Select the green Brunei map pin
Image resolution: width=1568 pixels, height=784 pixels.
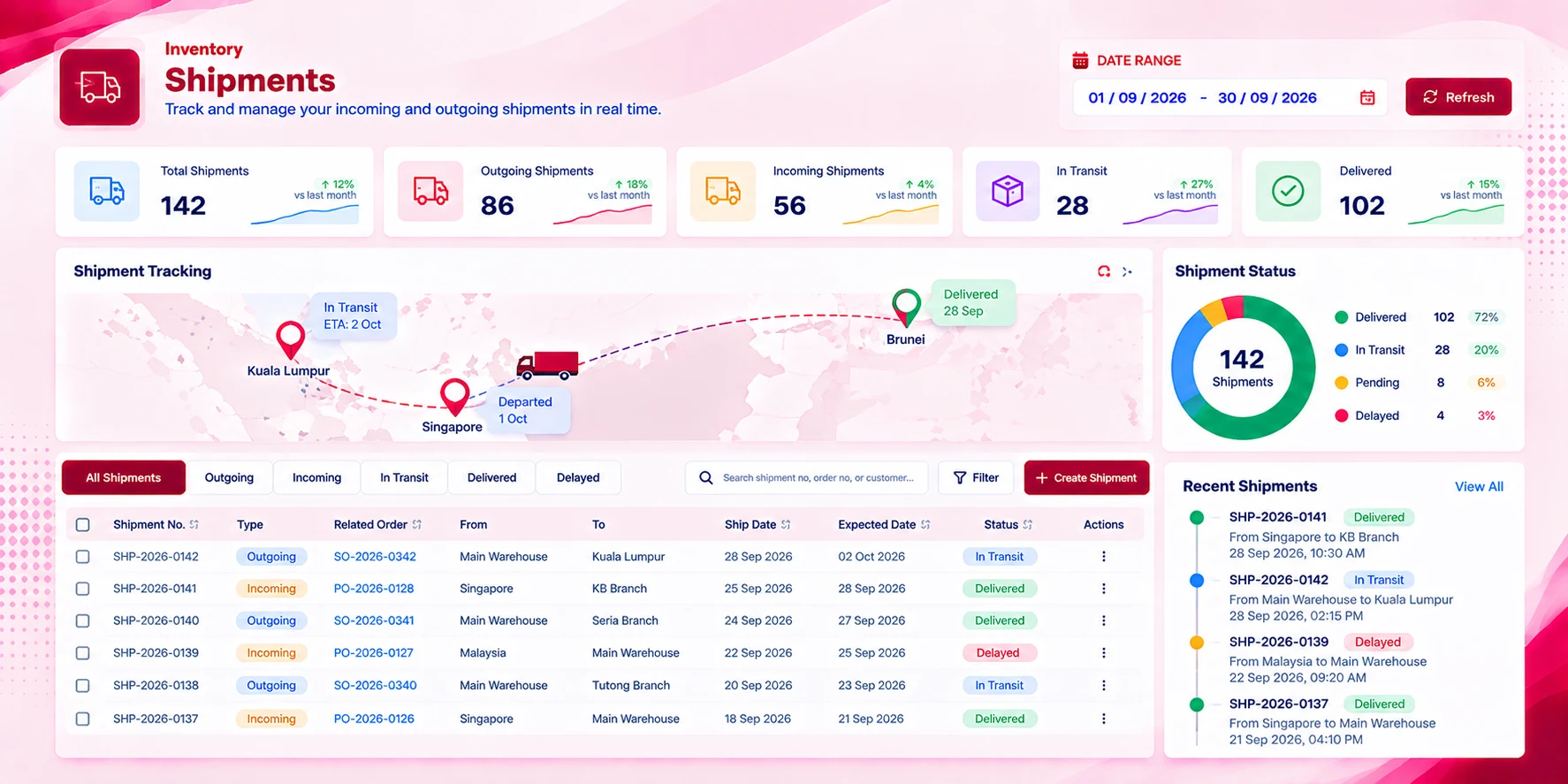coord(906,308)
